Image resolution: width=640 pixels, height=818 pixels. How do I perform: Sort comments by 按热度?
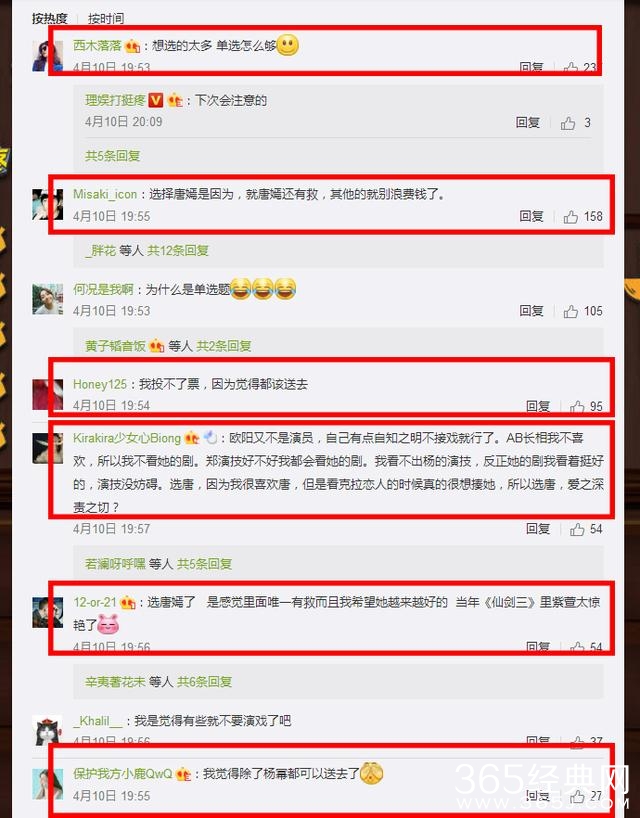point(50,19)
